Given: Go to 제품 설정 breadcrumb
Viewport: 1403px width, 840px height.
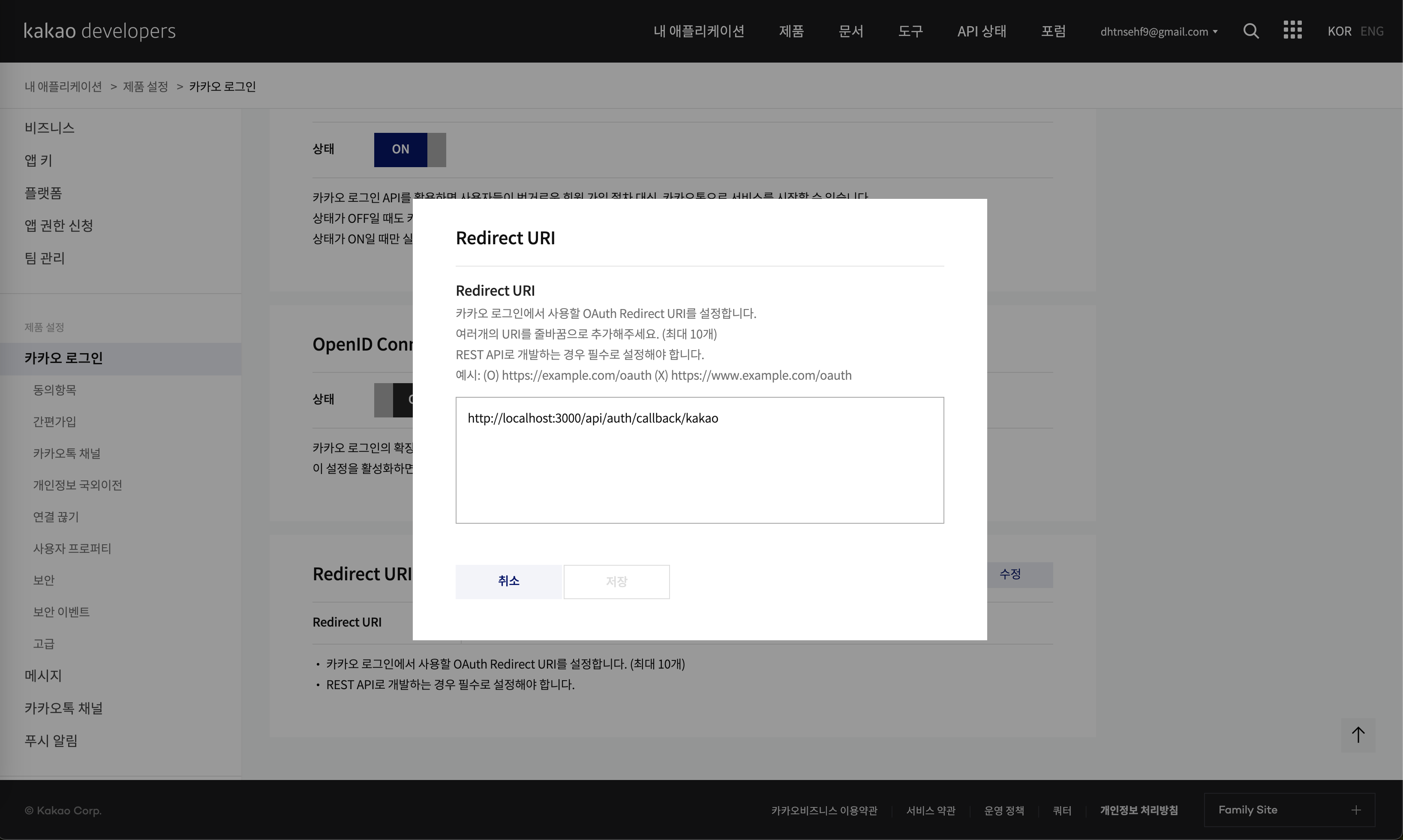Looking at the screenshot, I should click(x=145, y=87).
